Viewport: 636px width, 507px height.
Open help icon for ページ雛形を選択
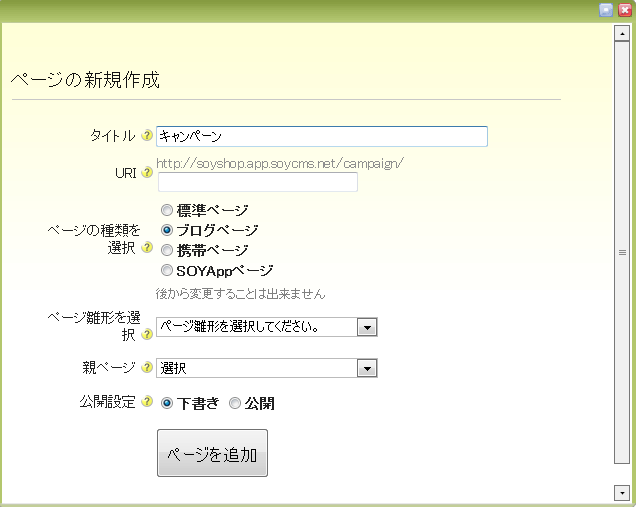coord(147,334)
